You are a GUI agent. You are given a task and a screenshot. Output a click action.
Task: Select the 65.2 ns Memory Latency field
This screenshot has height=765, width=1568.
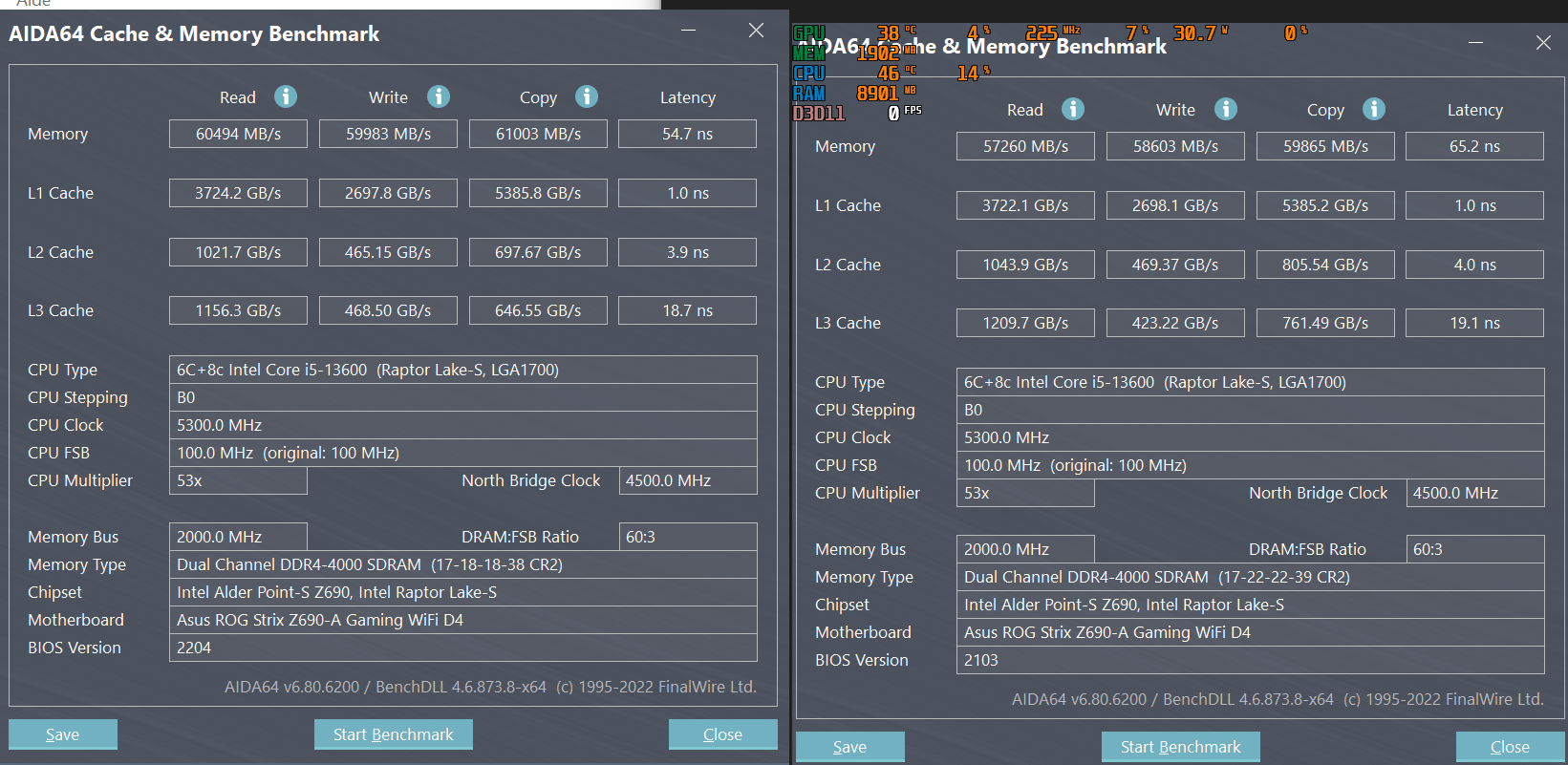point(1474,146)
